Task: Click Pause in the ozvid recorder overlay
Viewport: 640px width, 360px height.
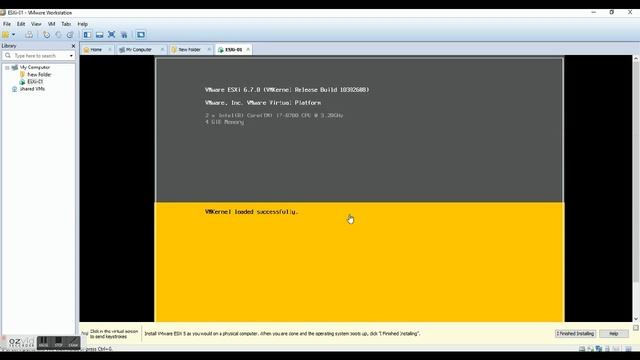Action: click(43, 342)
